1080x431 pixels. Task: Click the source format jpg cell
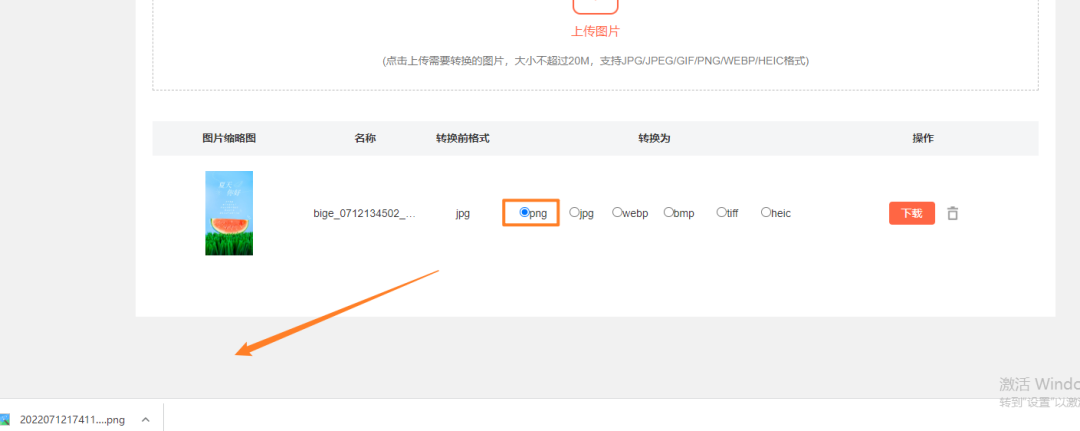463,213
